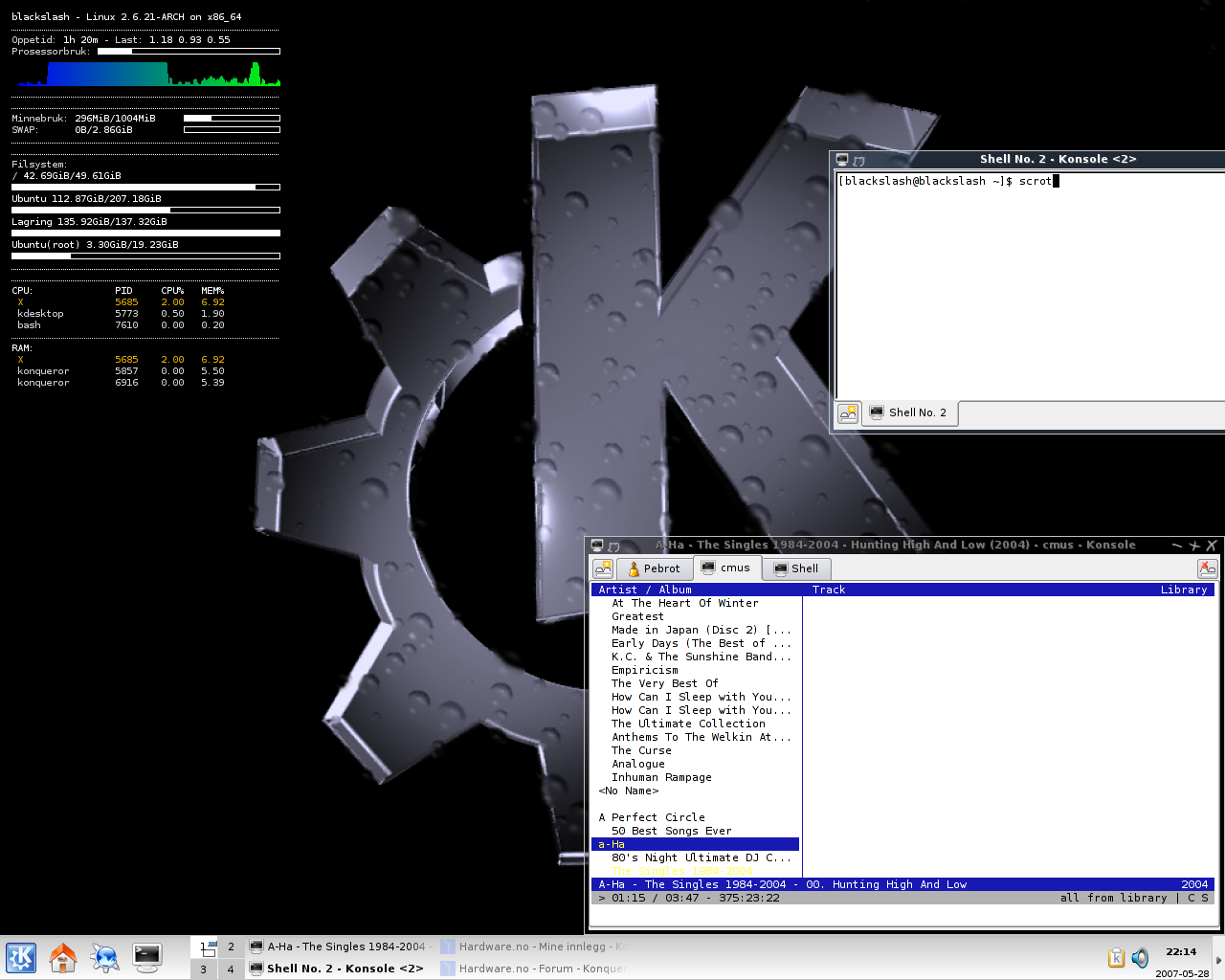Click sticky pin icon in Shell No. 2 titlebar

coord(858,160)
